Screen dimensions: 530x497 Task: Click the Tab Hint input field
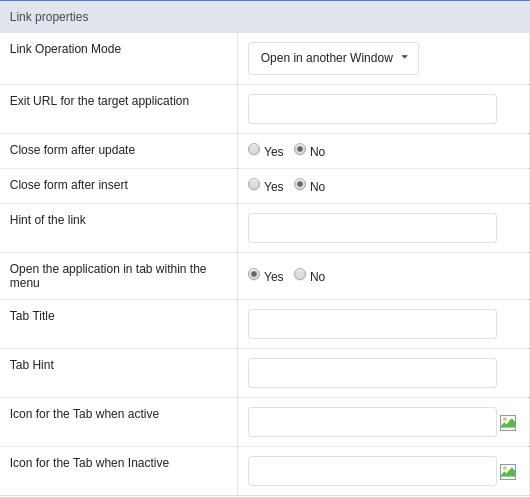(372, 373)
